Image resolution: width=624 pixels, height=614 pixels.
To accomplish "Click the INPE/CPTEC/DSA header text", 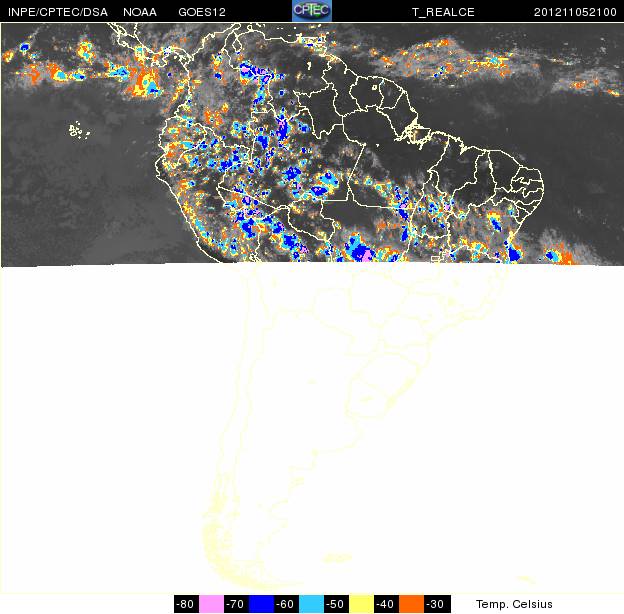I will point(58,12).
